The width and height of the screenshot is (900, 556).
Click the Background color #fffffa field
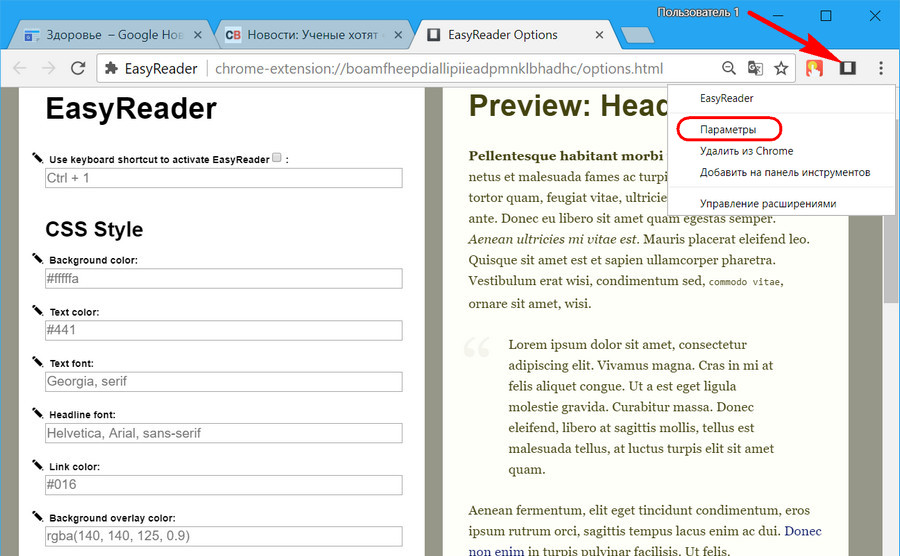[x=224, y=279]
